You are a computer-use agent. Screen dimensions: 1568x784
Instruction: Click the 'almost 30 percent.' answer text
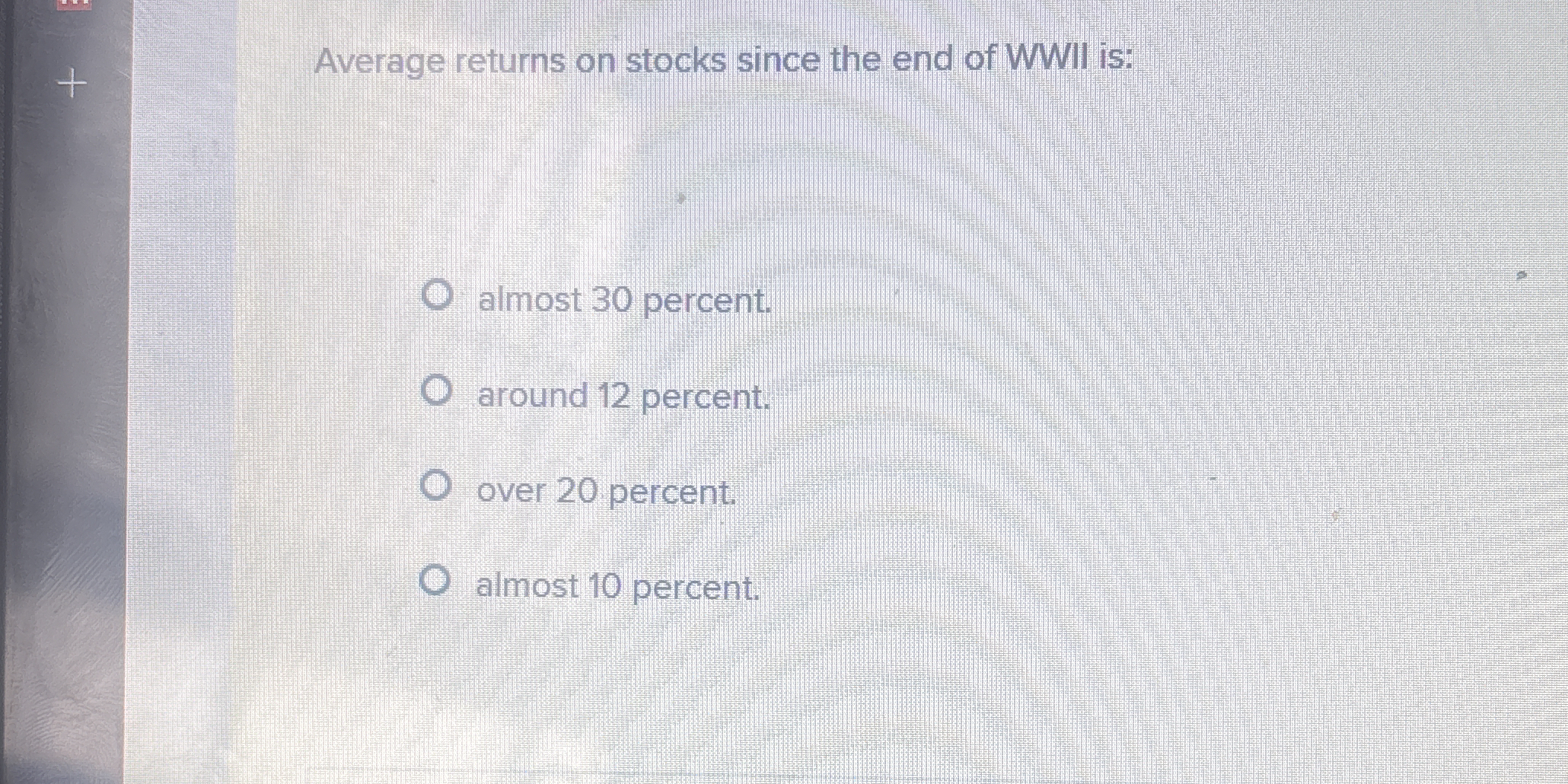pyautogui.click(x=624, y=300)
